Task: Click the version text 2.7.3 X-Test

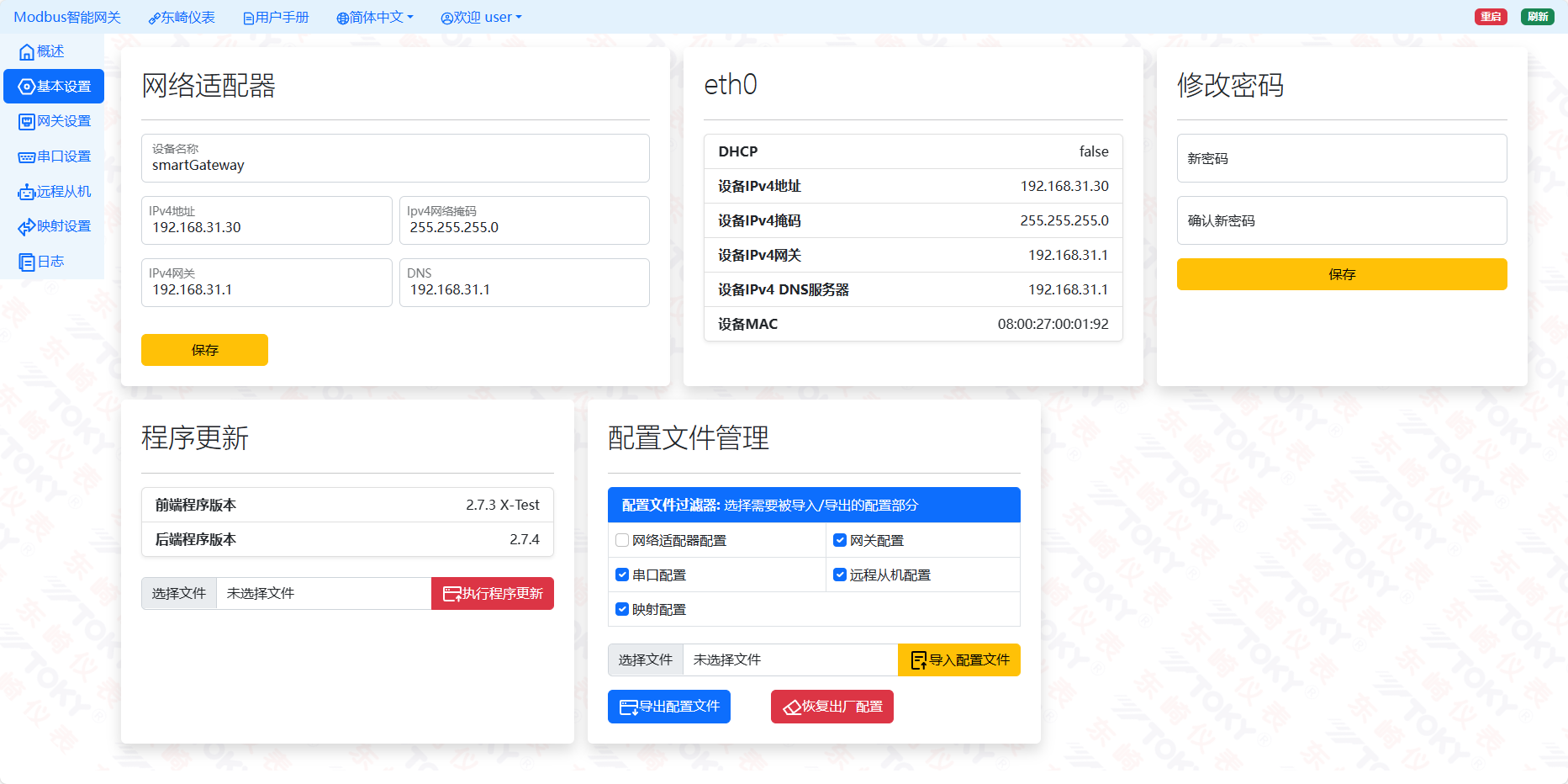Action: 503,505
